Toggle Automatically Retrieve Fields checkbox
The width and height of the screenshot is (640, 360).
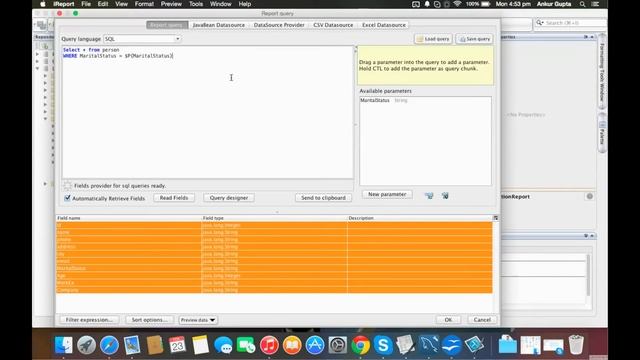point(67,198)
